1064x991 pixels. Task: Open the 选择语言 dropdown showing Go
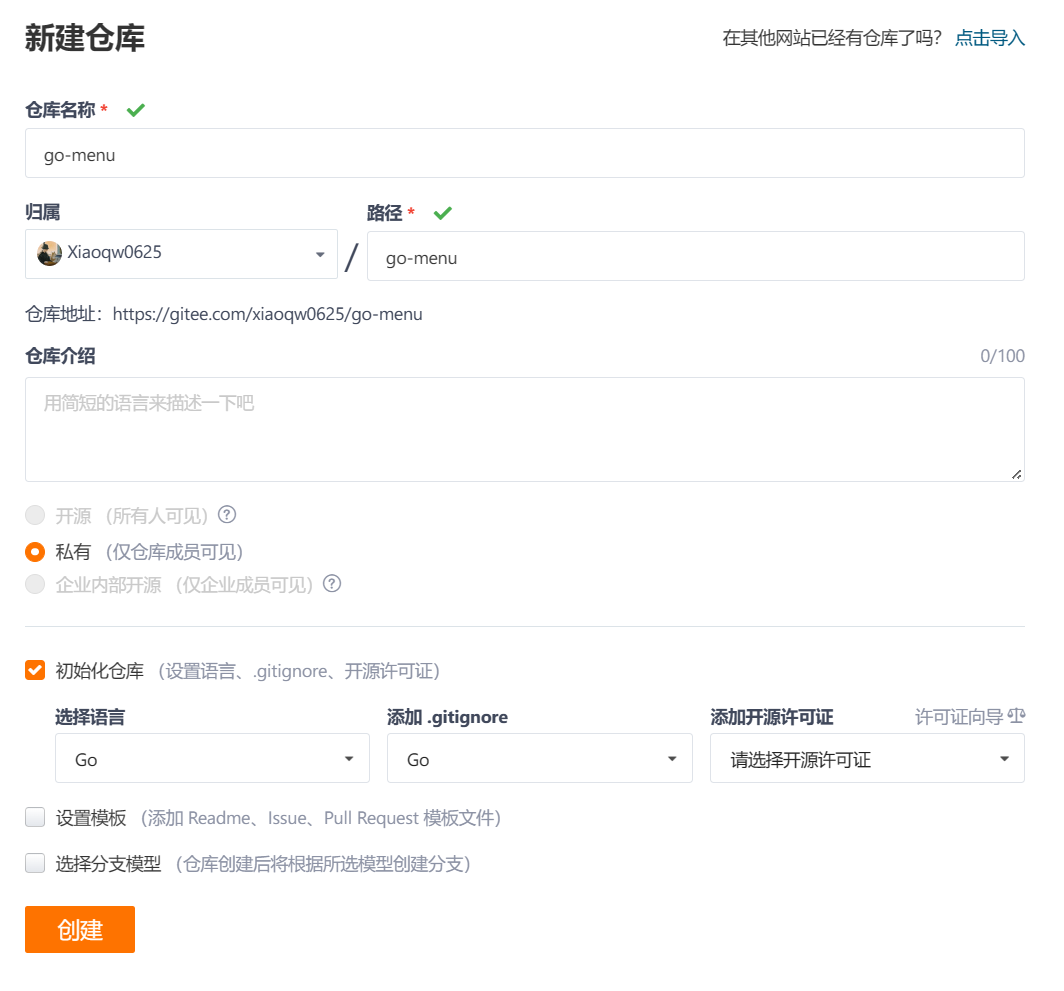click(x=212, y=758)
